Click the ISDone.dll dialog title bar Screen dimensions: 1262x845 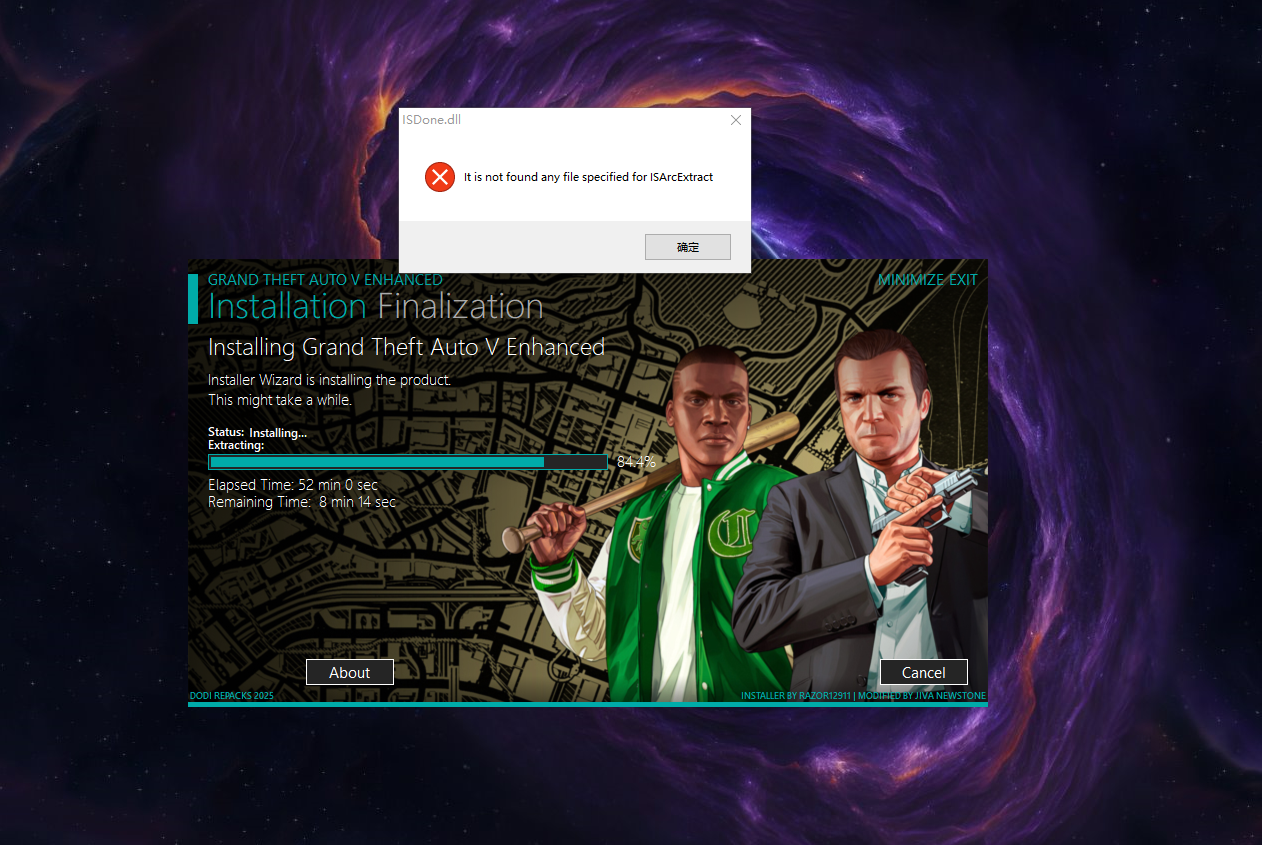pos(560,120)
